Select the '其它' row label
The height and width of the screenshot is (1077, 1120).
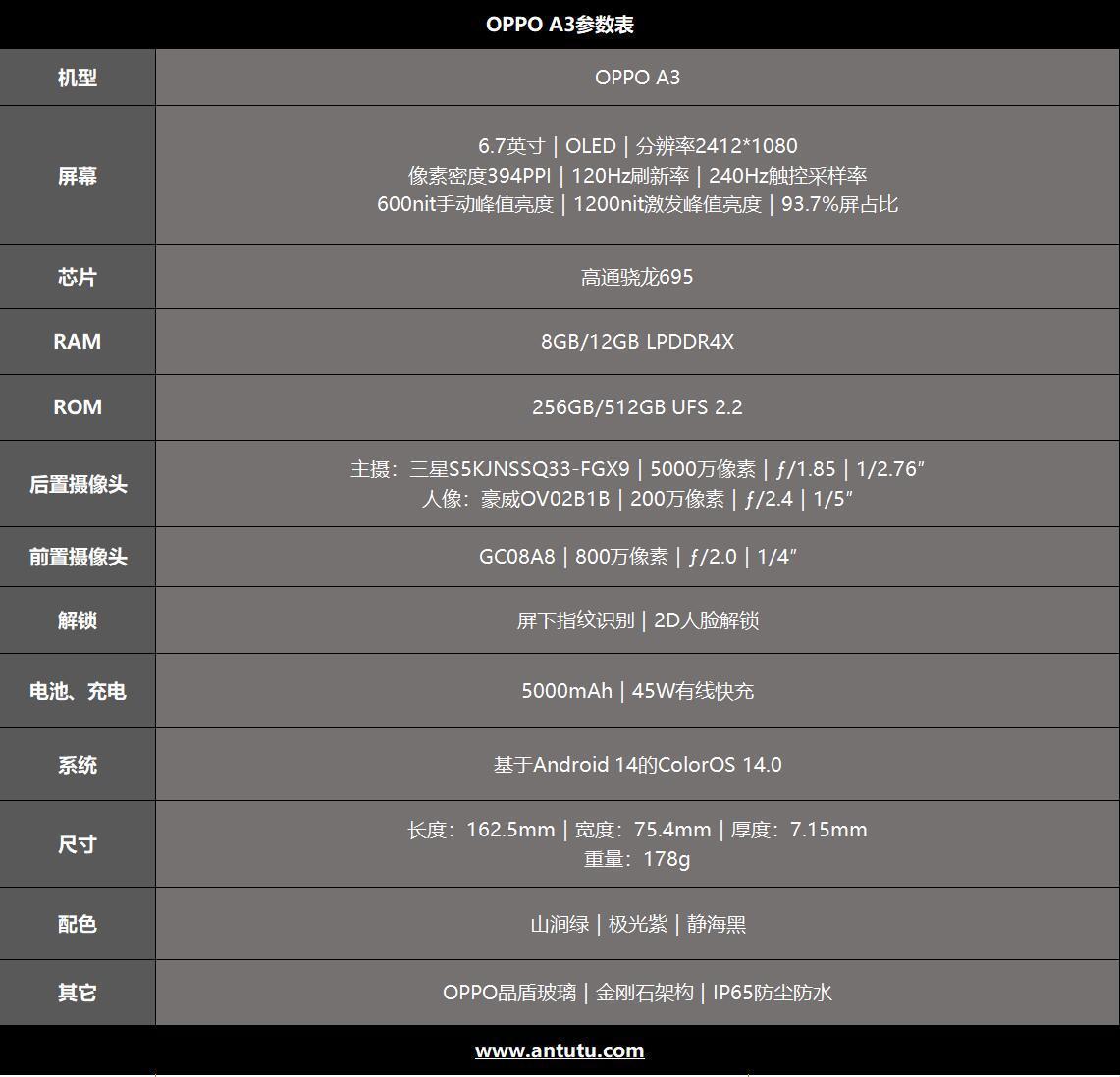78,993
